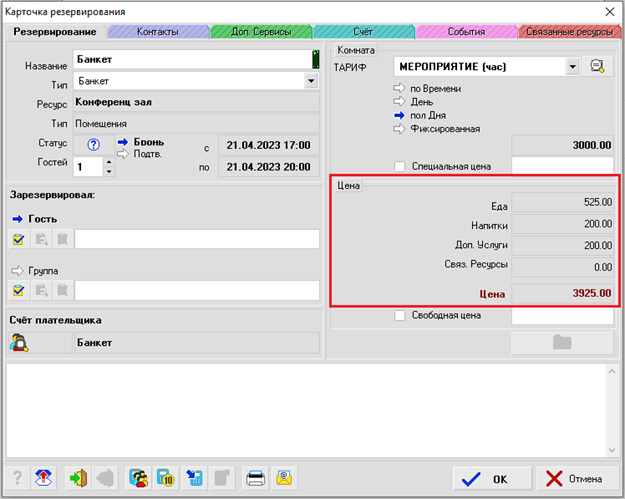The height and width of the screenshot is (499, 625).
Task: Click the group select icon in Группа row
Action: 19,290
